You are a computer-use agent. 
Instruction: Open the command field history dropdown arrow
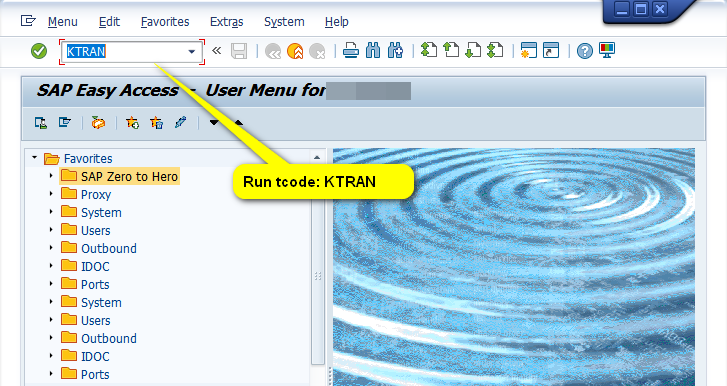(x=191, y=51)
